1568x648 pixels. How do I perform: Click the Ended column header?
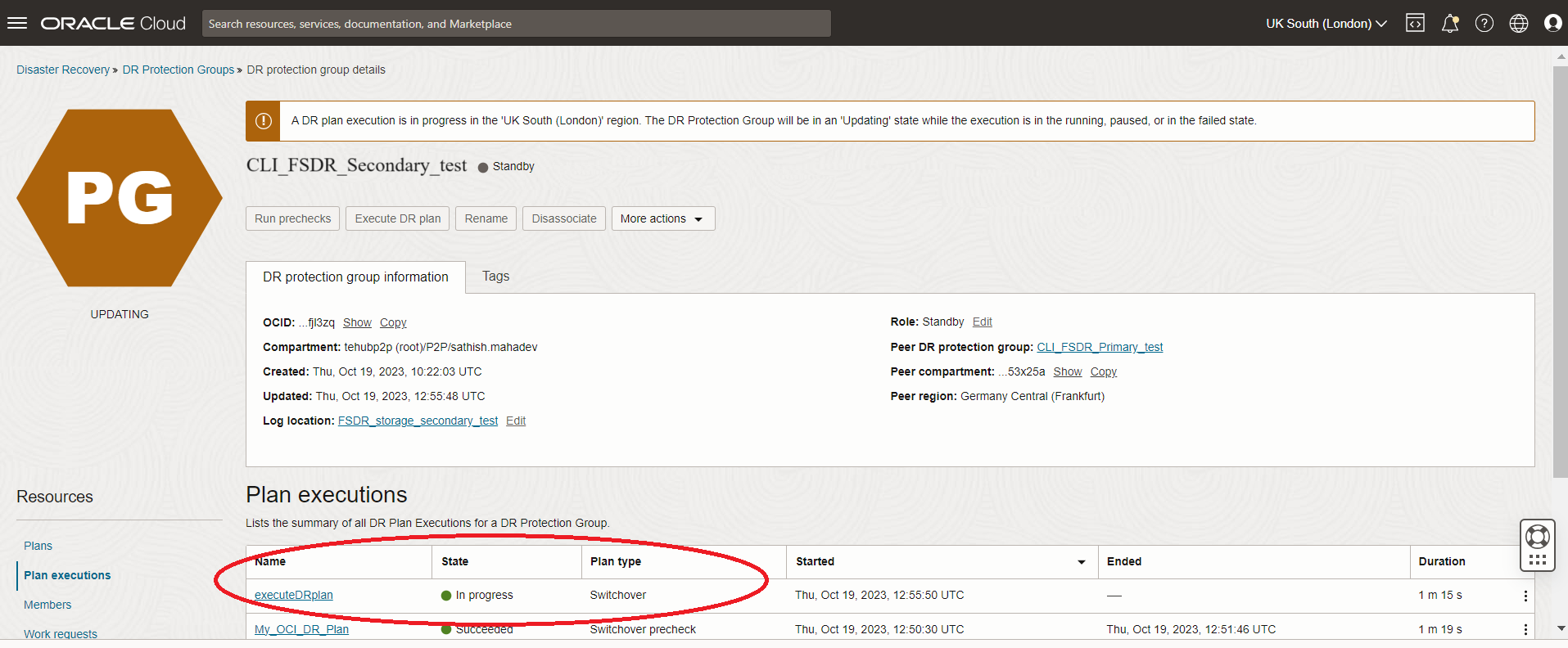tap(1124, 561)
